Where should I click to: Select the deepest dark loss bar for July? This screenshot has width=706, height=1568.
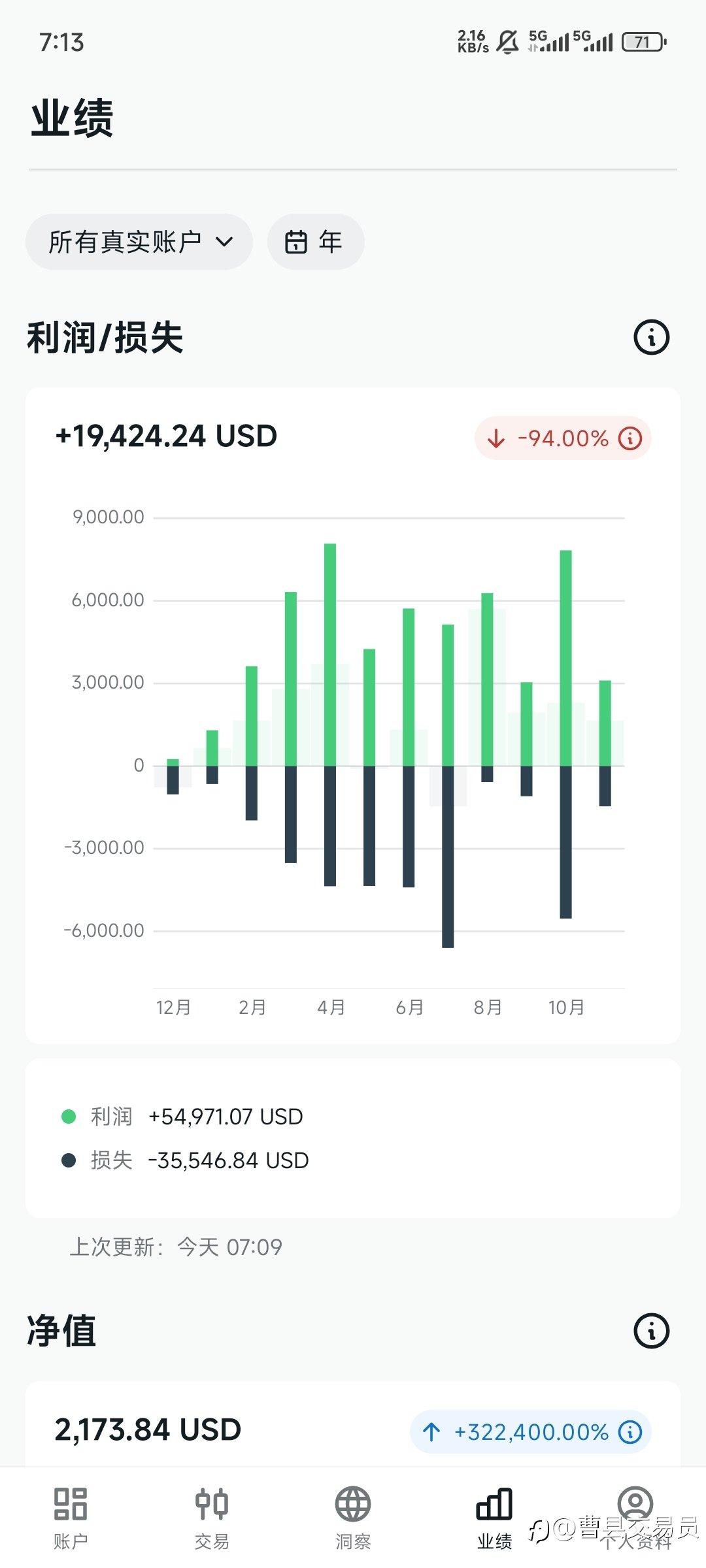(x=448, y=856)
